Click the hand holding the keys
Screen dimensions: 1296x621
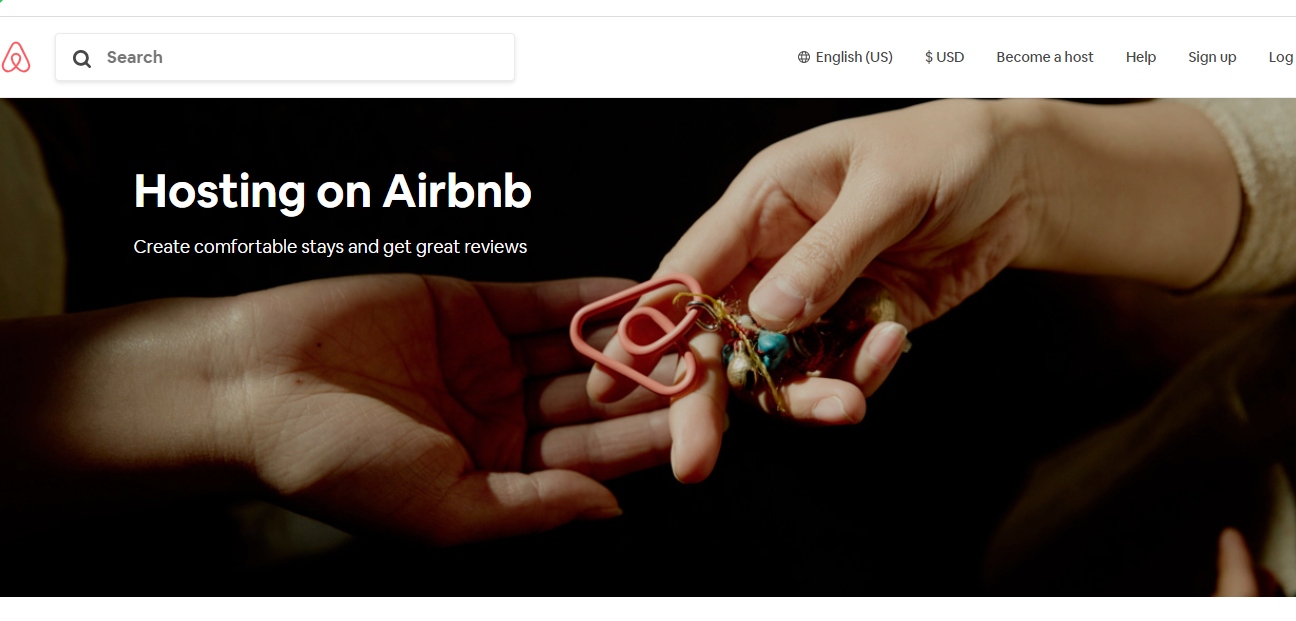coord(850,250)
